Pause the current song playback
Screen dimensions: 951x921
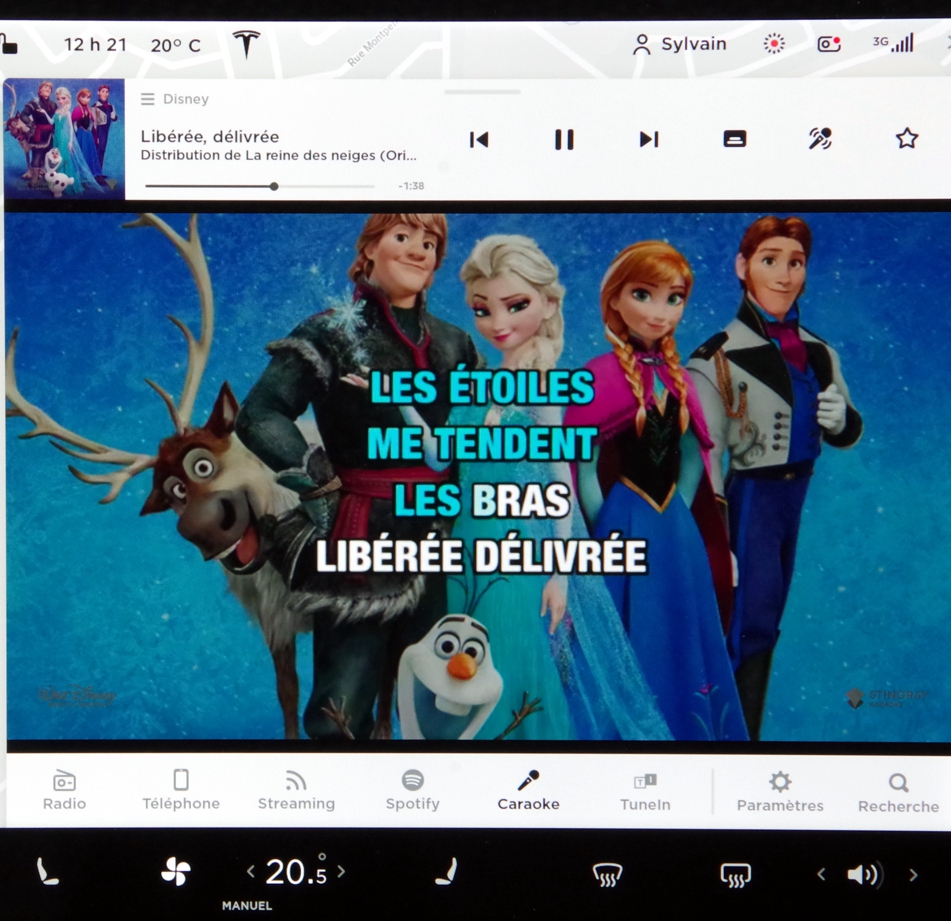[x=564, y=139]
